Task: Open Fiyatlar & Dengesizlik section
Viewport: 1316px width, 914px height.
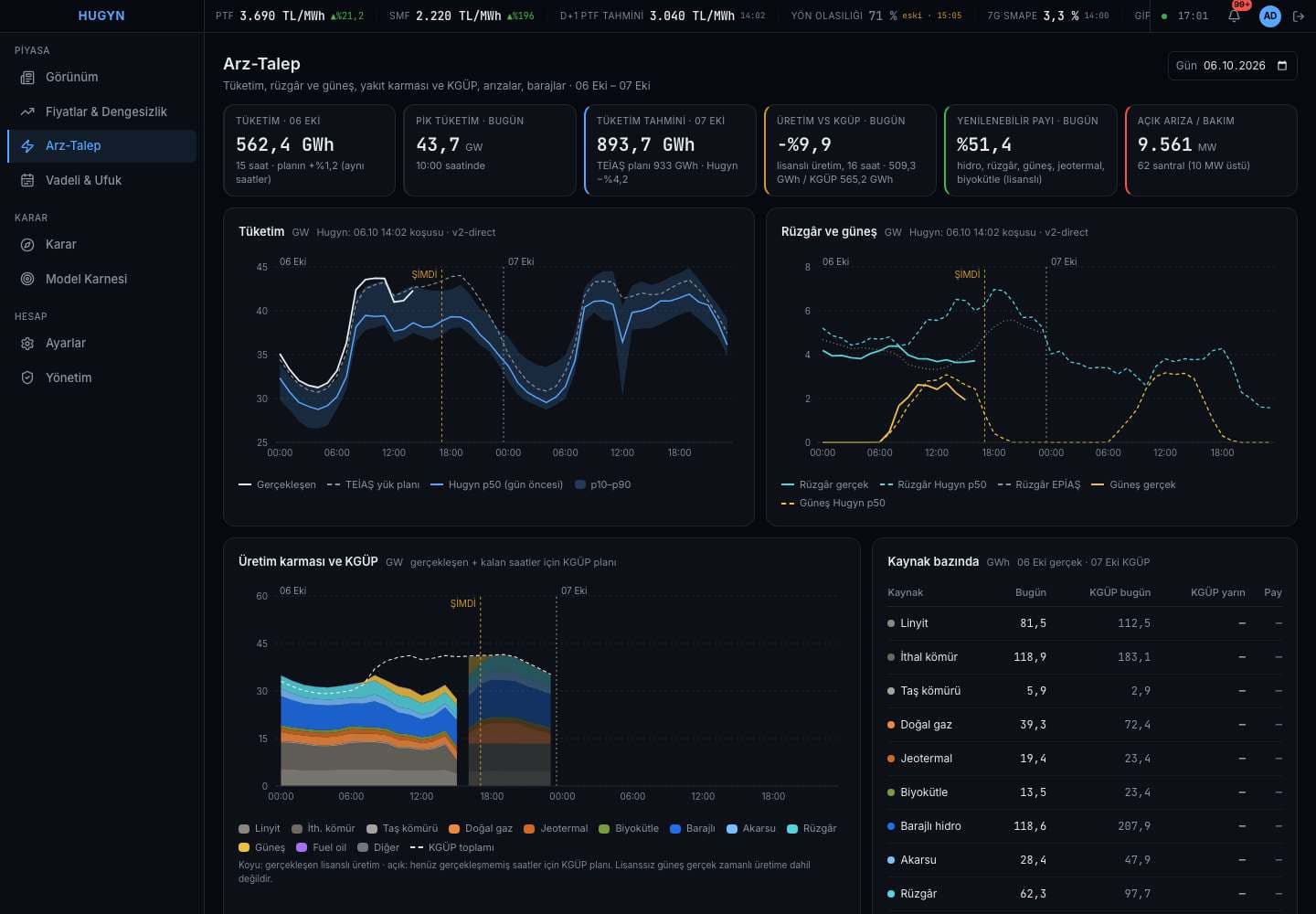Action: (101, 112)
